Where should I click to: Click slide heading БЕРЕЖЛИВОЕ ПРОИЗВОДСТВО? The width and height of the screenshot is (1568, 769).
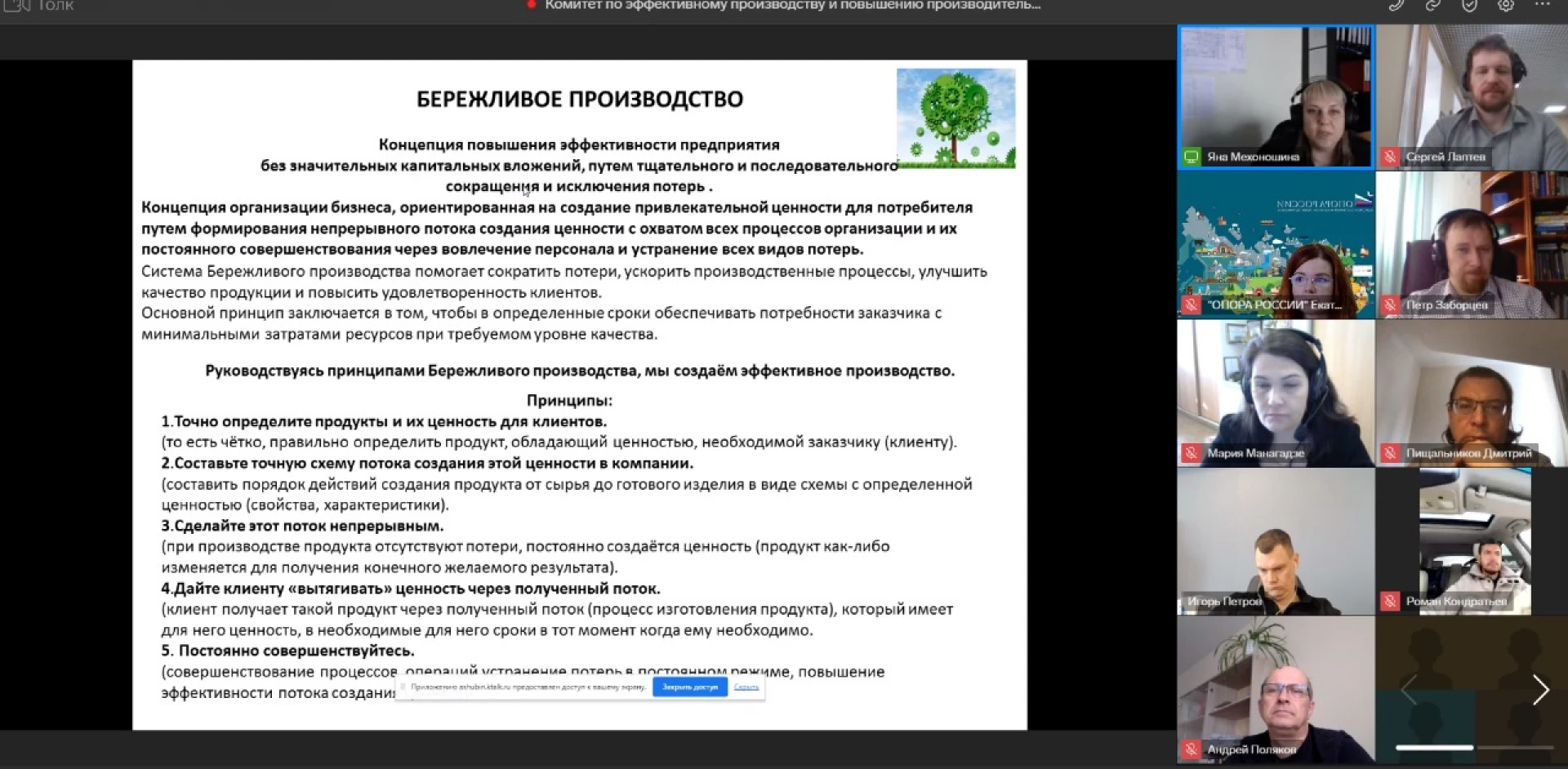(x=580, y=100)
